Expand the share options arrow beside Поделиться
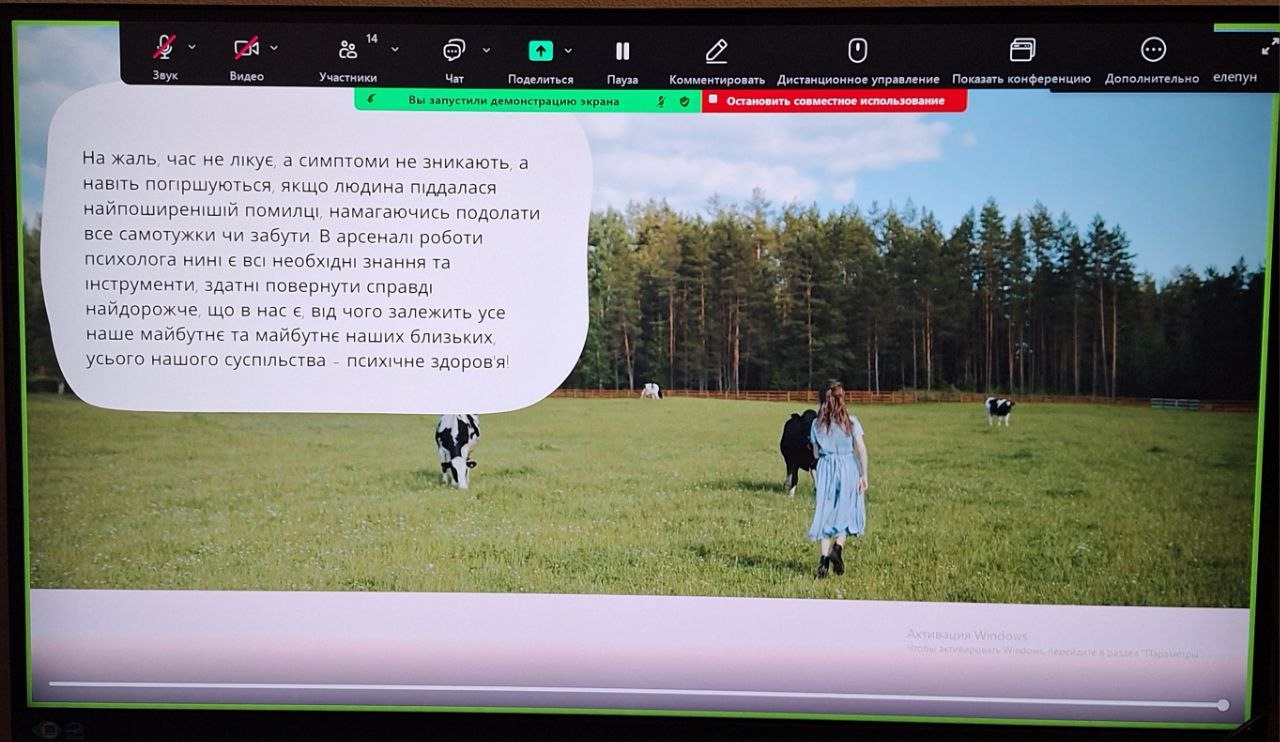The width and height of the screenshot is (1280, 742). pos(568,50)
